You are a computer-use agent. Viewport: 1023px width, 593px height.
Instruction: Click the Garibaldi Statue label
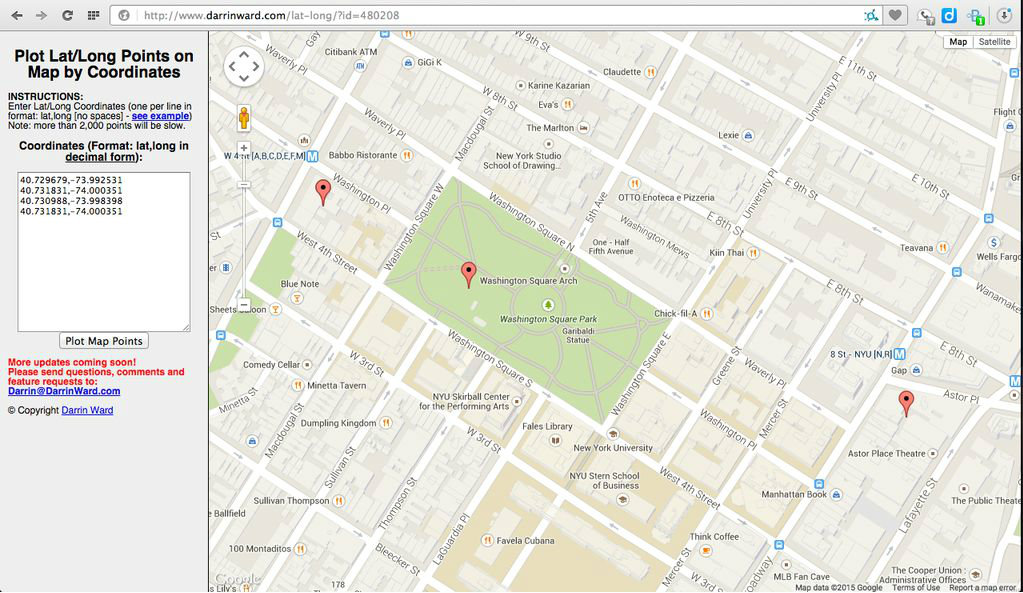click(578, 335)
